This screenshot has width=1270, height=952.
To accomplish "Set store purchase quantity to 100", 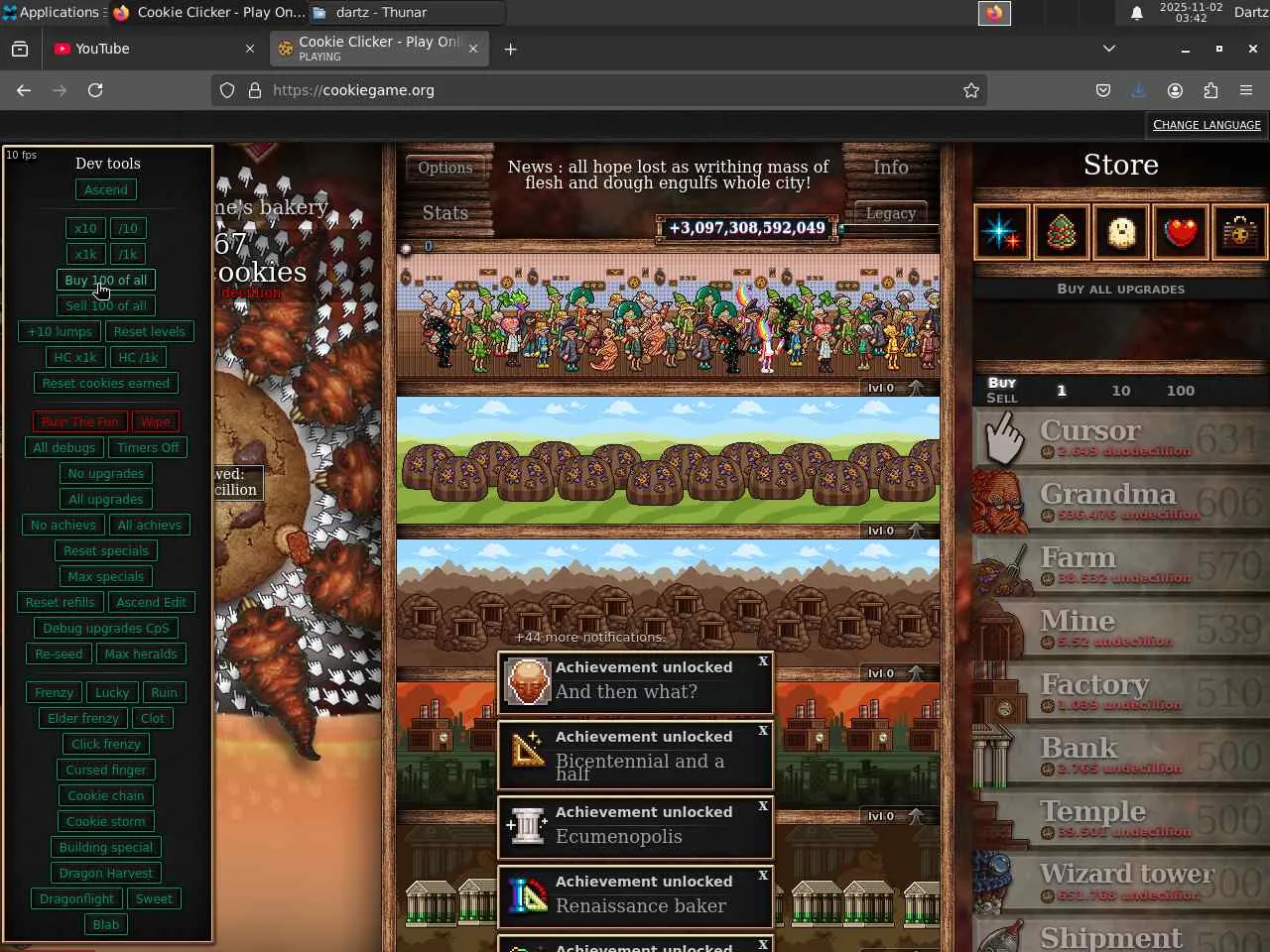I will 1181,391.
